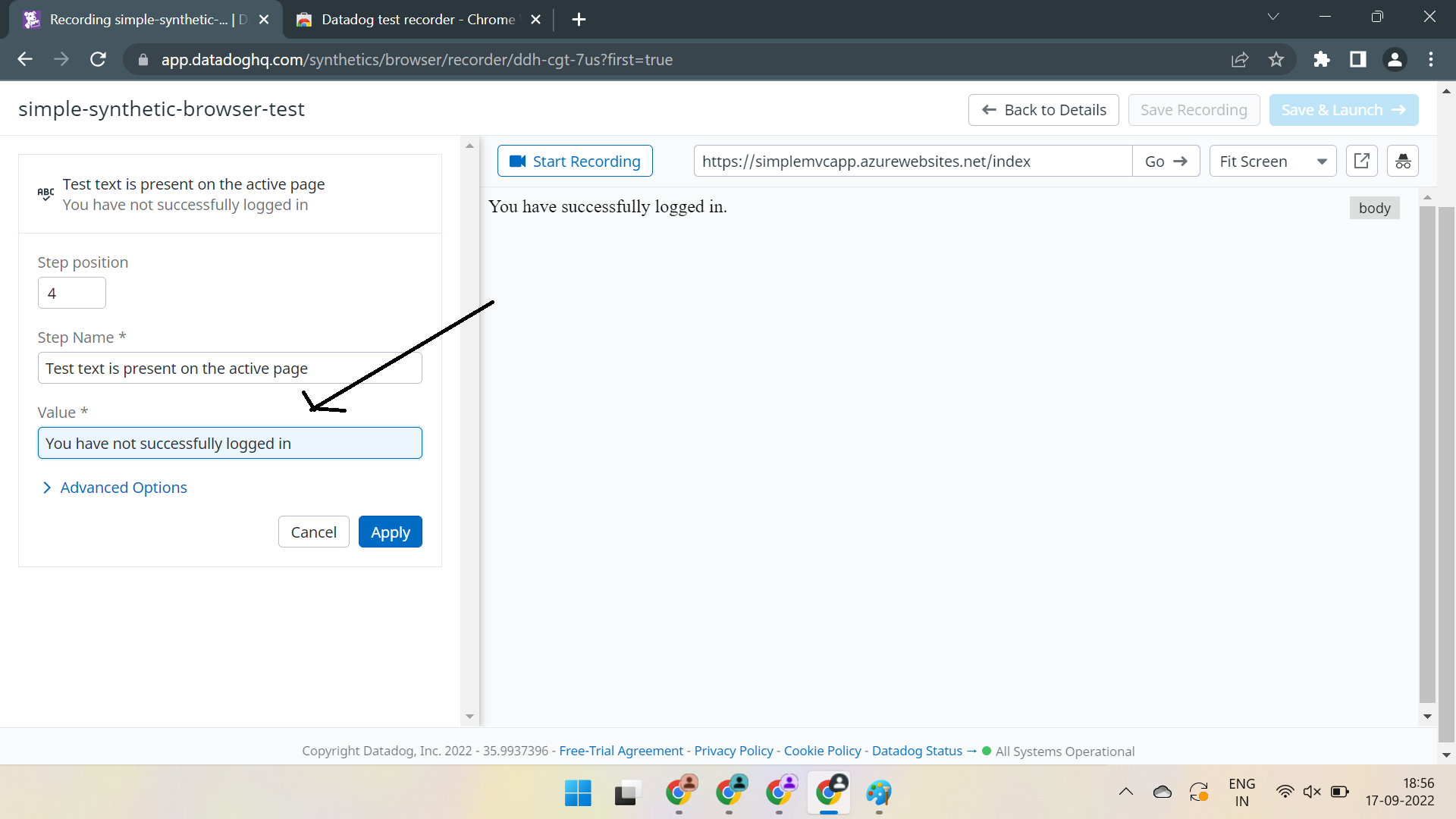Click the recorder page vertical scrollbar
The image size is (1456, 819).
(x=1426, y=455)
